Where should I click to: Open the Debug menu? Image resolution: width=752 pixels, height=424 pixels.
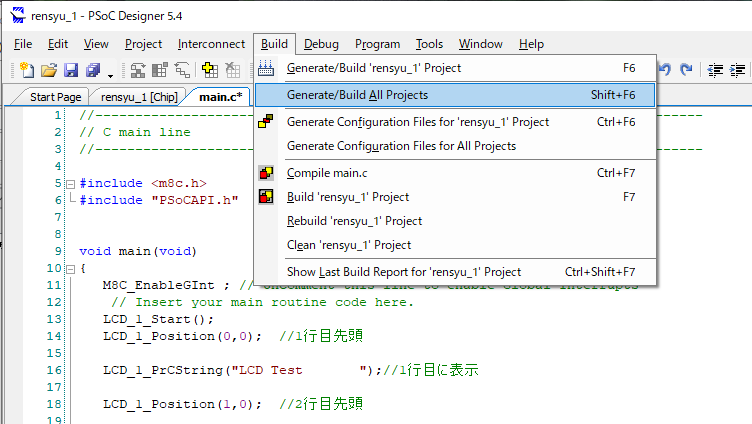coord(321,44)
